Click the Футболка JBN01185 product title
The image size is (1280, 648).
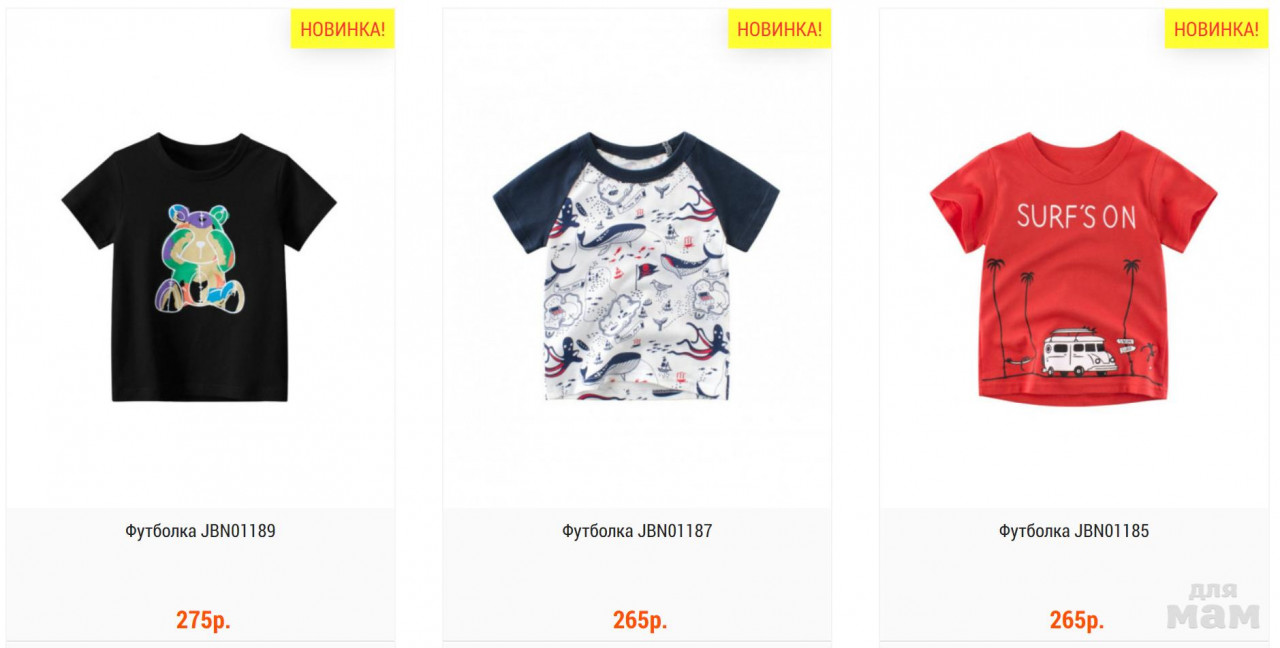point(1074,531)
